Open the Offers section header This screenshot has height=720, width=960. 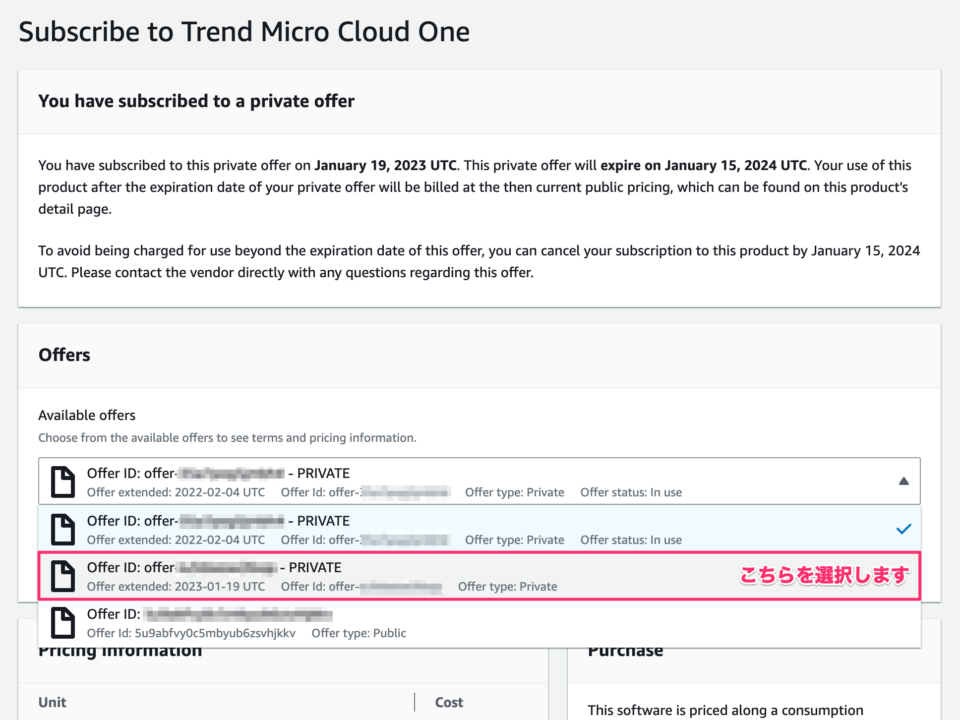[x=64, y=355]
